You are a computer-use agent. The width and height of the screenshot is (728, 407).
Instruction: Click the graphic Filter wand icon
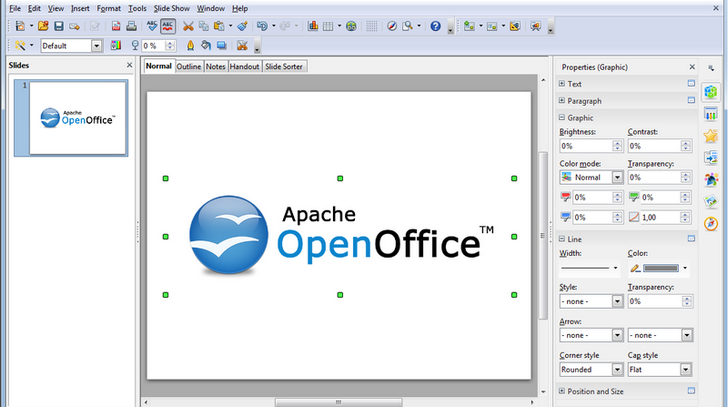click(x=20, y=45)
